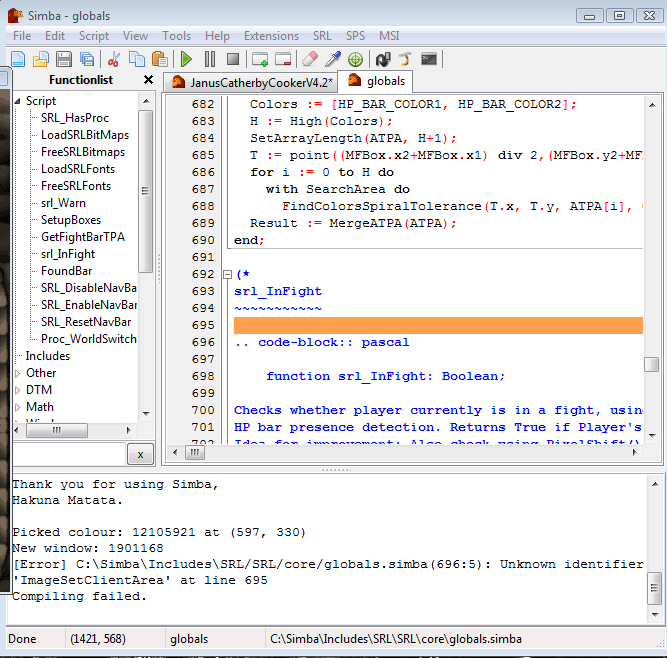Open the Extensions menu
This screenshot has height=658, width=667.
point(271,36)
